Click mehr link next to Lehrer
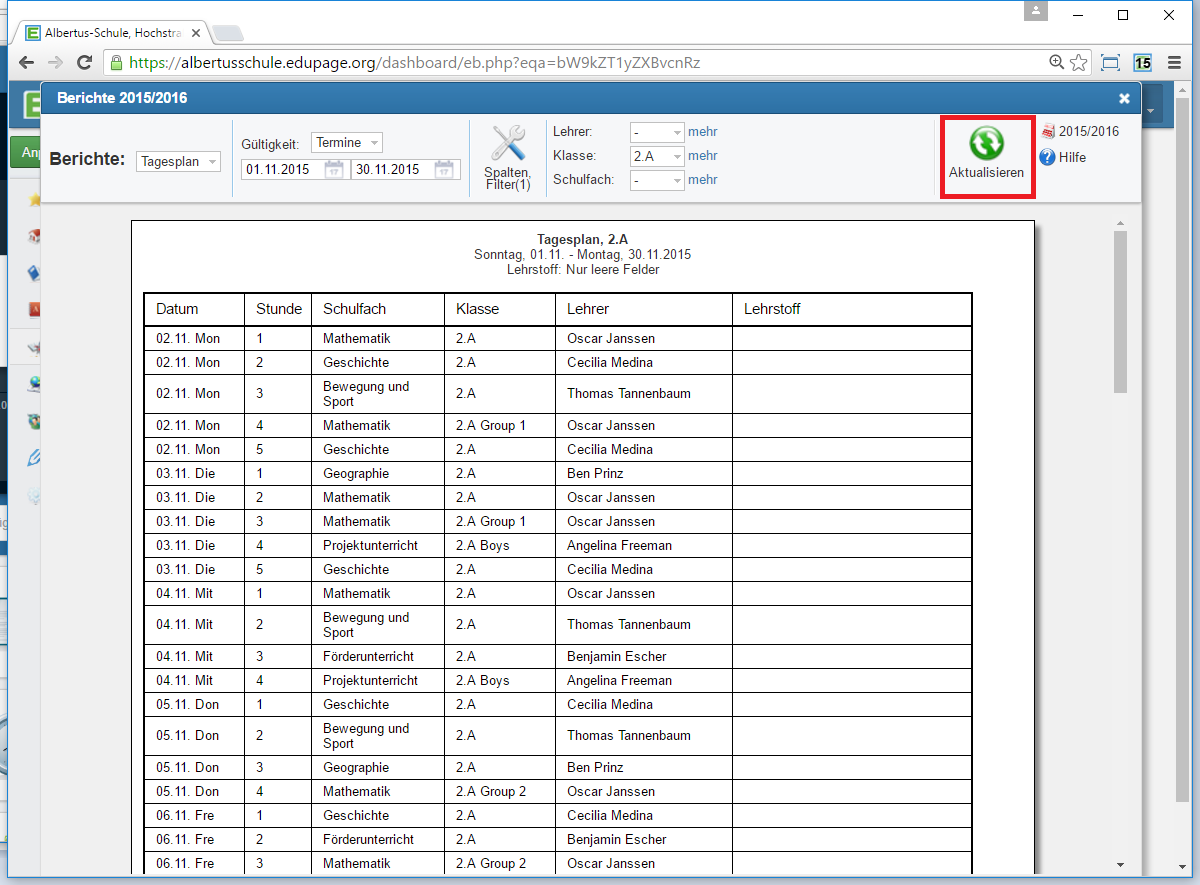 703,131
